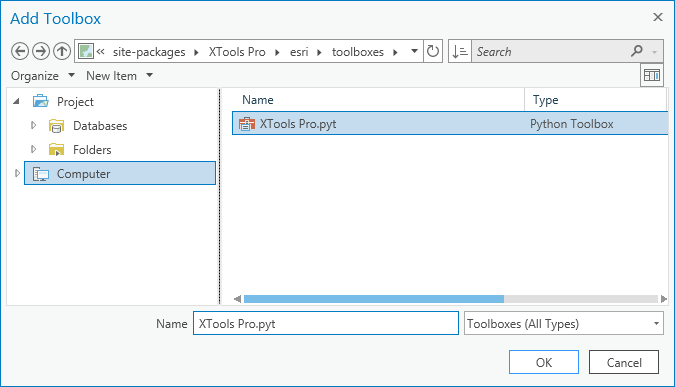The height and width of the screenshot is (387, 675).
Task: Expand arrow after toolboxes in path
Action: point(395,53)
